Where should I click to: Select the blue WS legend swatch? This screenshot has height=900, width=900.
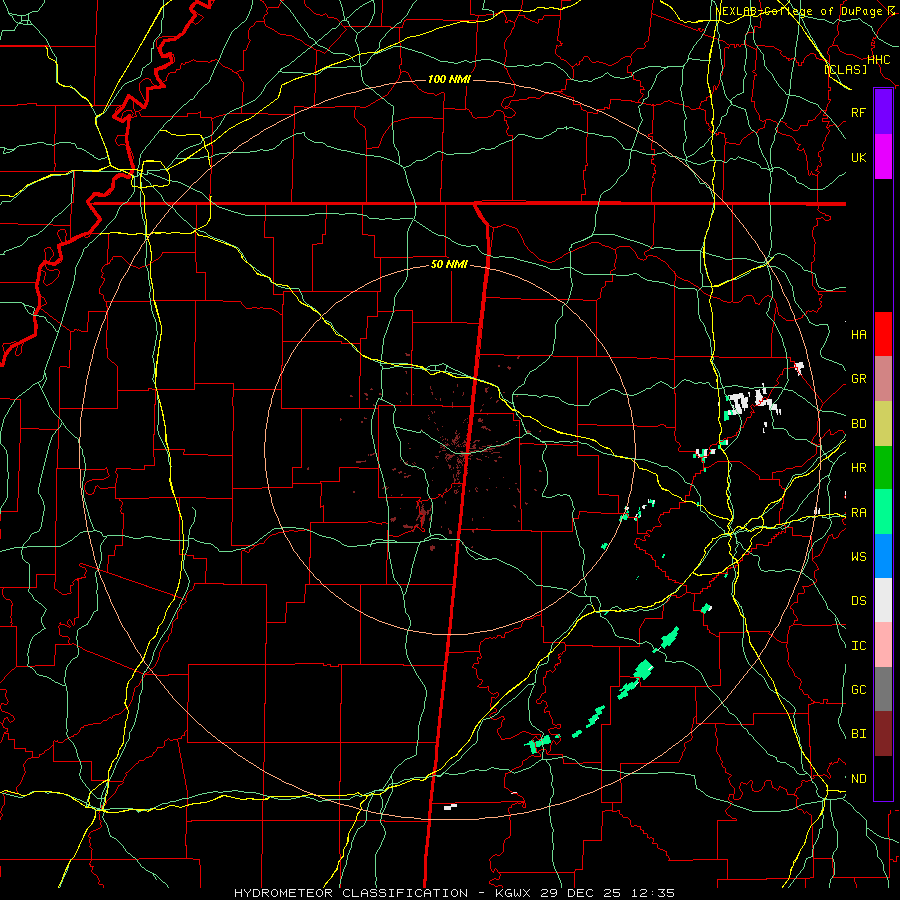click(x=883, y=556)
